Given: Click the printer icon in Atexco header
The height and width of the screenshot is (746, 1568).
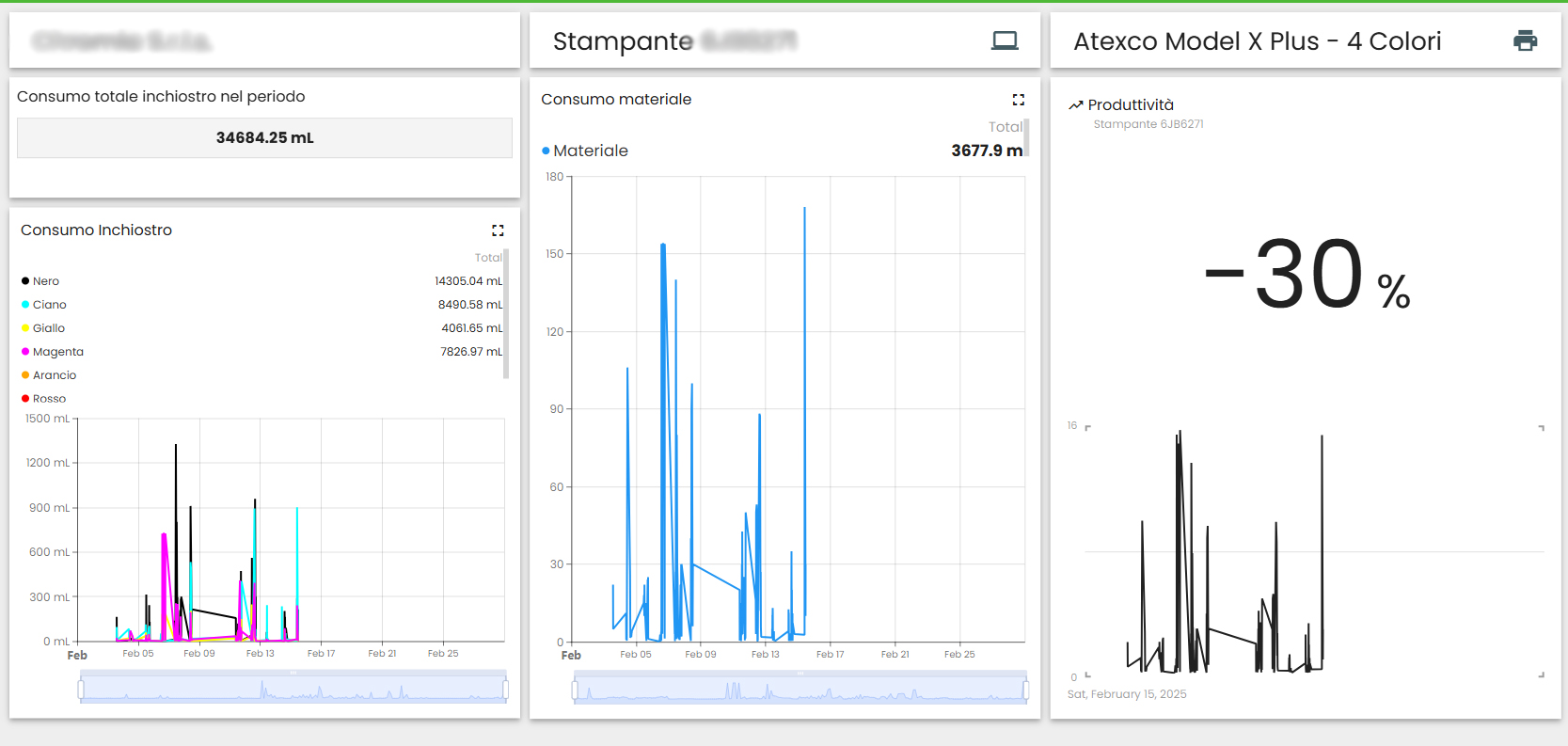Looking at the screenshot, I should pyautogui.click(x=1525, y=40).
